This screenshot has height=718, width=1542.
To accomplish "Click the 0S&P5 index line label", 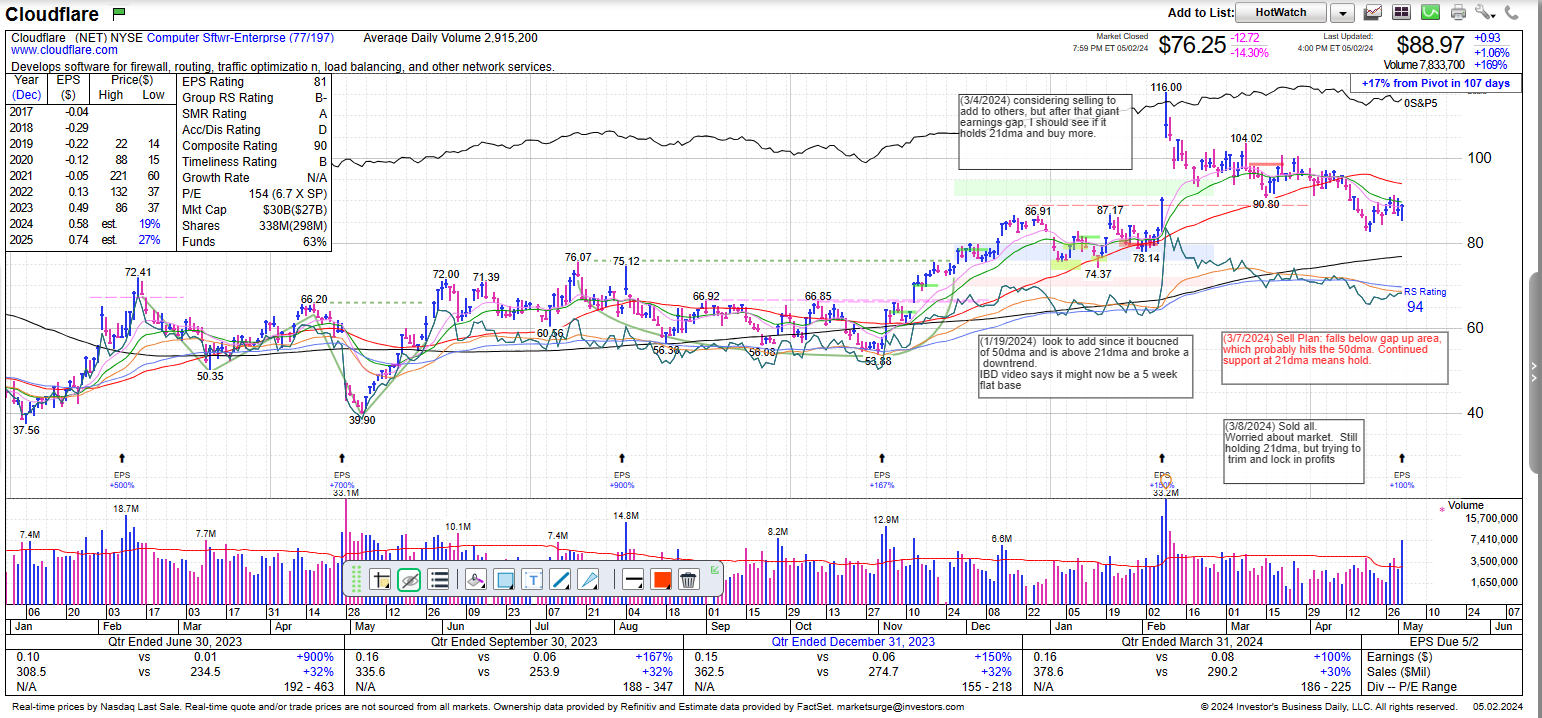I will click(x=1422, y=103).
